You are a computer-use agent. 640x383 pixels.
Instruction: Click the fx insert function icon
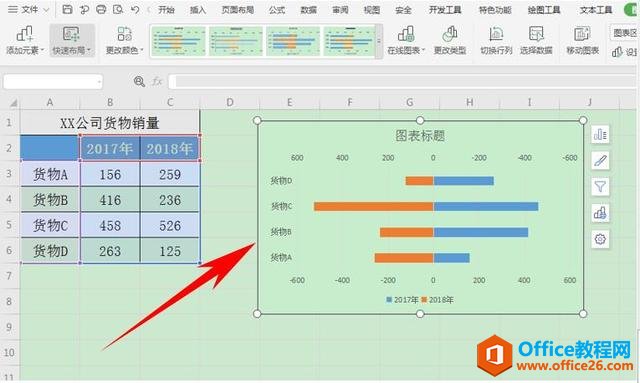(158, 82)
